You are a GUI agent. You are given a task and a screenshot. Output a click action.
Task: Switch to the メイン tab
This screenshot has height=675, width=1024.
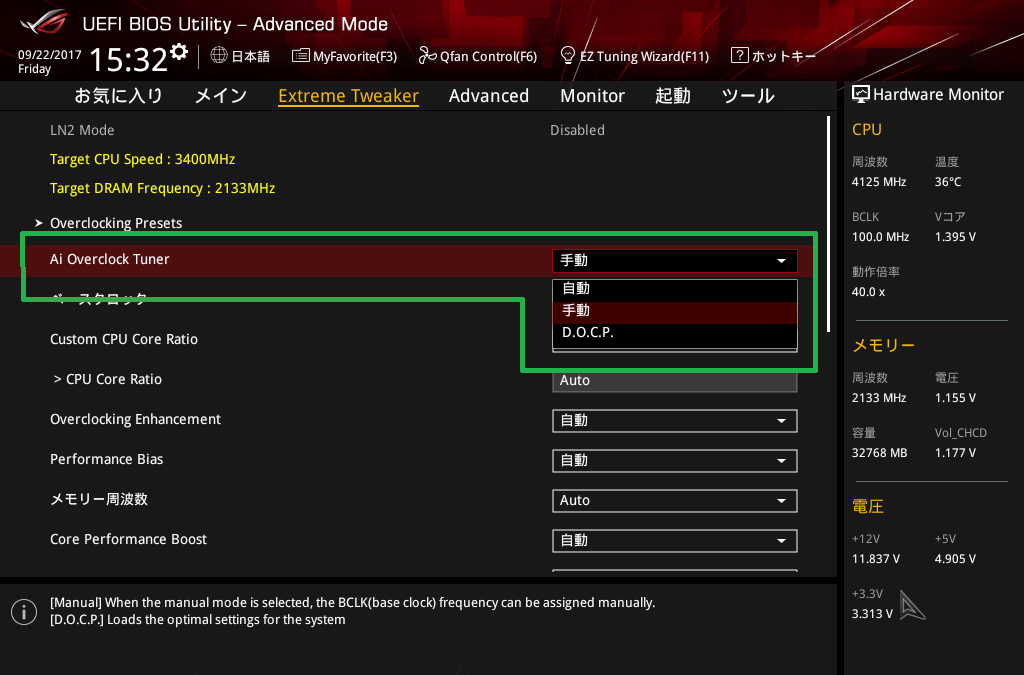coord(221,96)
